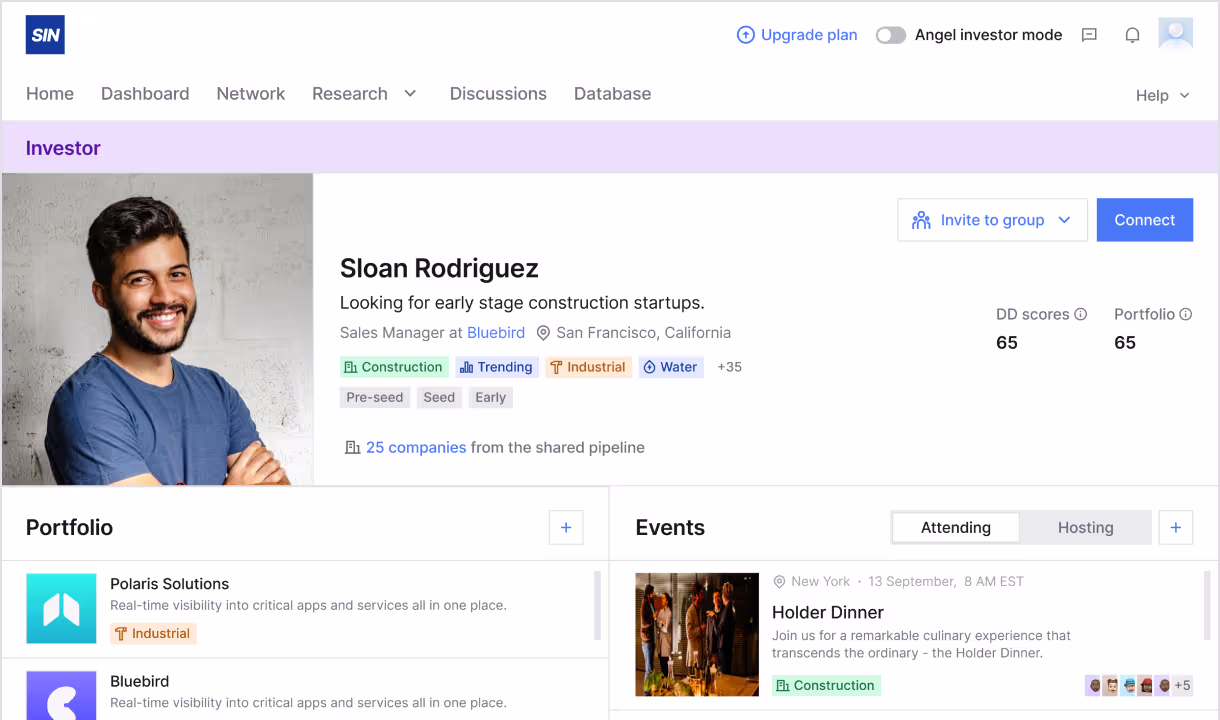Image resolution: width=1220 pixels, height=720 pixels.
Task: Expand the Research menu chevron
Action: (410, 93)
